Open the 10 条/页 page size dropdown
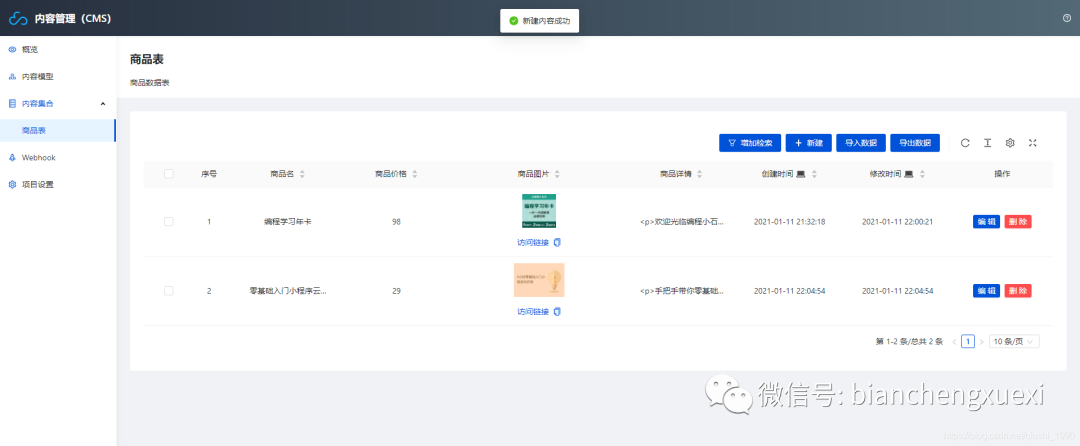The width and height of the screenshot is (1080, 446). (1014, 341)
